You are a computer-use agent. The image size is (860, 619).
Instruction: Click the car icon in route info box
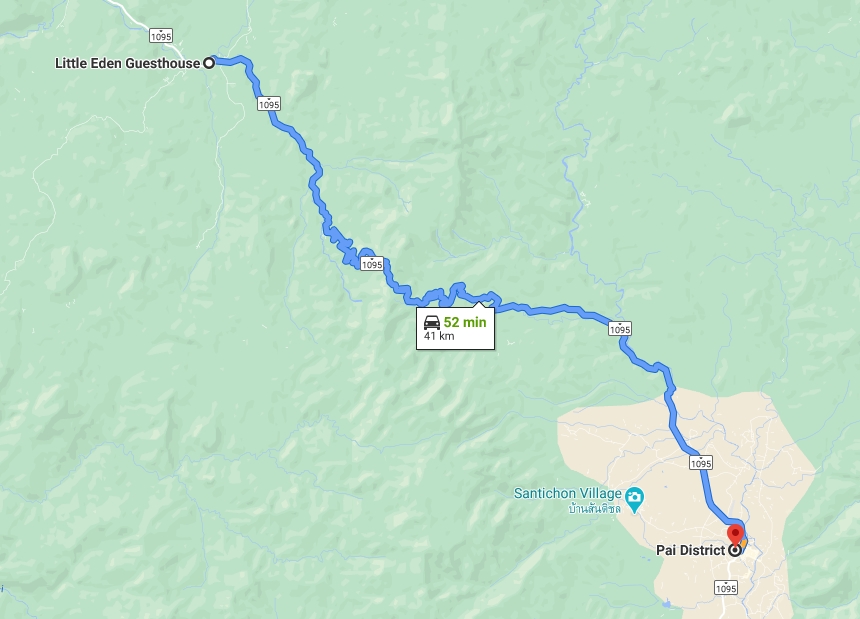(x=432, y=322)
